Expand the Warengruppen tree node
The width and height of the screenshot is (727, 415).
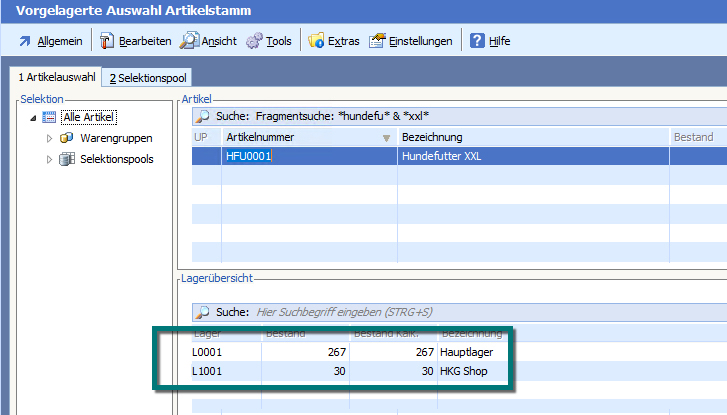49,138
